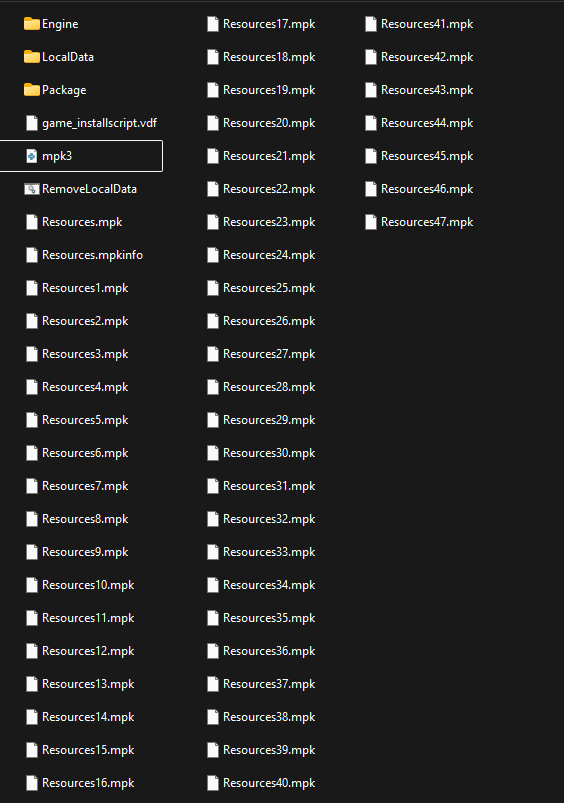Select the LocalData folder icon
This screenshot has width=564, height=803.
[x=32, y=57]
